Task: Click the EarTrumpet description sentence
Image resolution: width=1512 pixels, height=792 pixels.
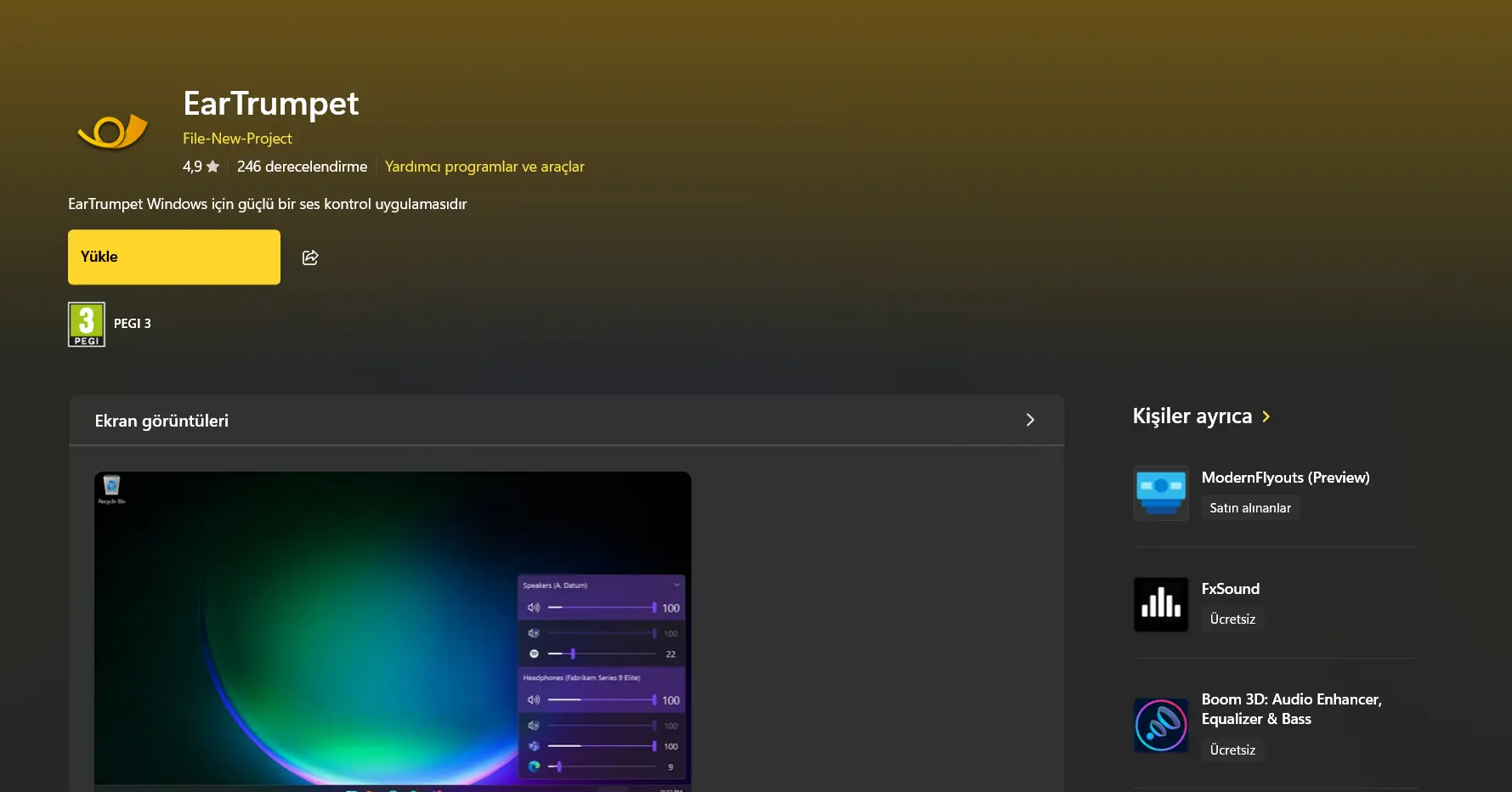Action: [268, 204]
